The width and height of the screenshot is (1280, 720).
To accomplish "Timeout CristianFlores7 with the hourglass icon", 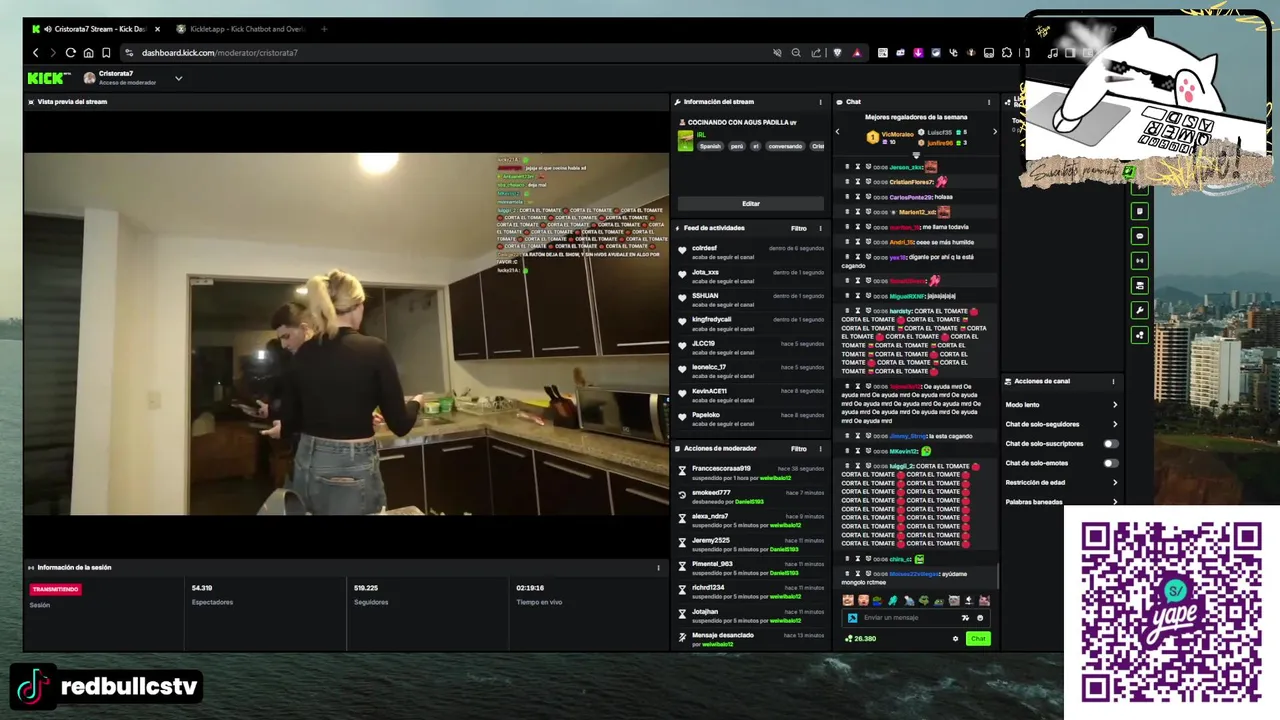I will coord(857,182).
